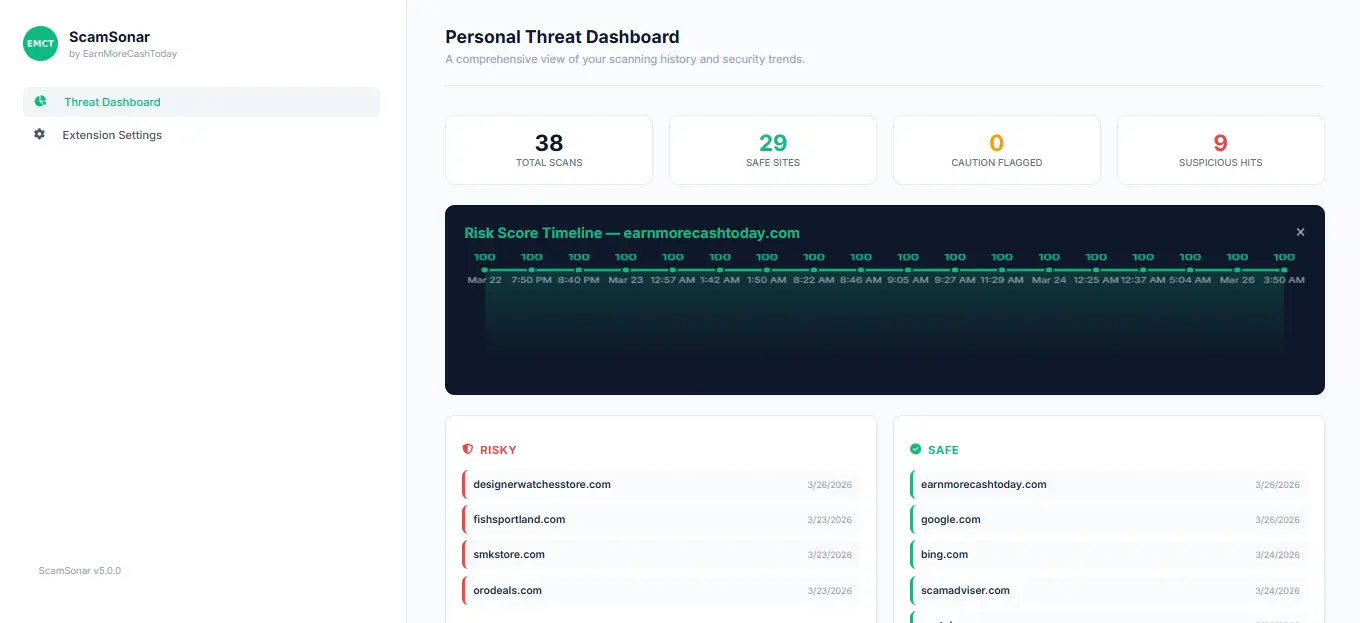Click the Mar 23 timeline data point
The height and width of the screenshot is (623, 1360).
pos(626,270)
